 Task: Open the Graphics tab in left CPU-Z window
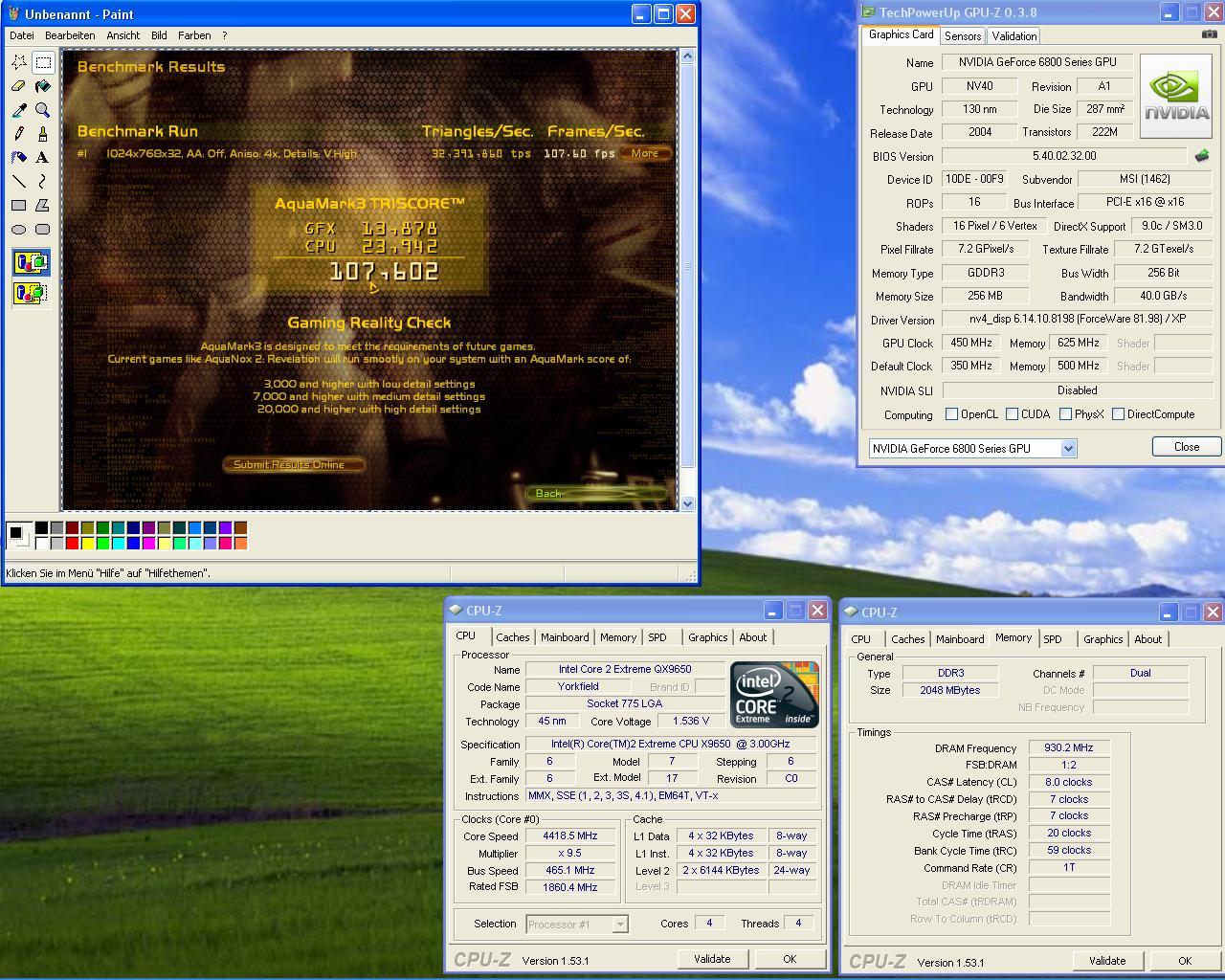tap(707, 637)
